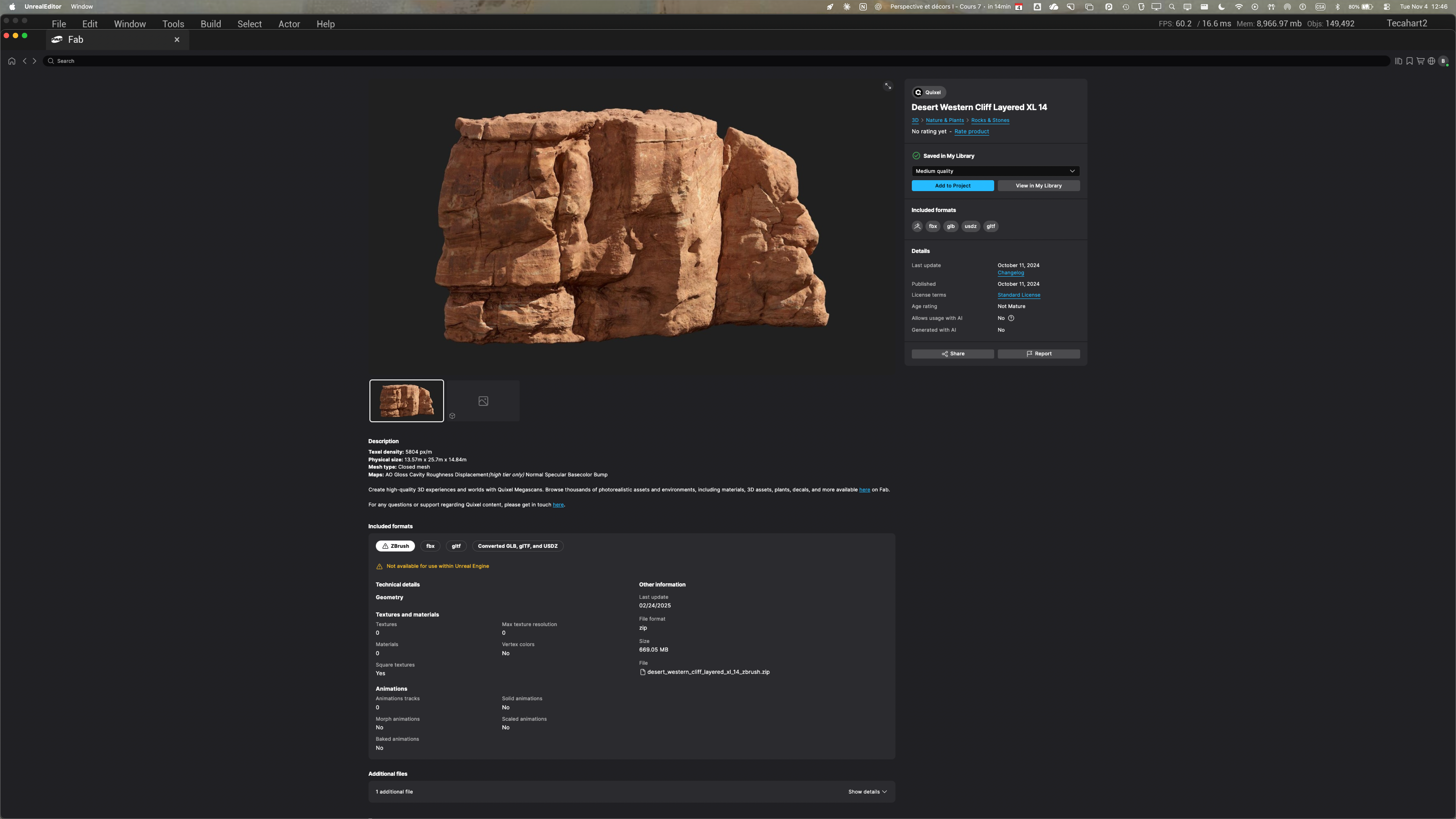This screenshot has width=1456, height=819.
Task: Click the warning icon beside Not available notice
Action: coord(379,566)
